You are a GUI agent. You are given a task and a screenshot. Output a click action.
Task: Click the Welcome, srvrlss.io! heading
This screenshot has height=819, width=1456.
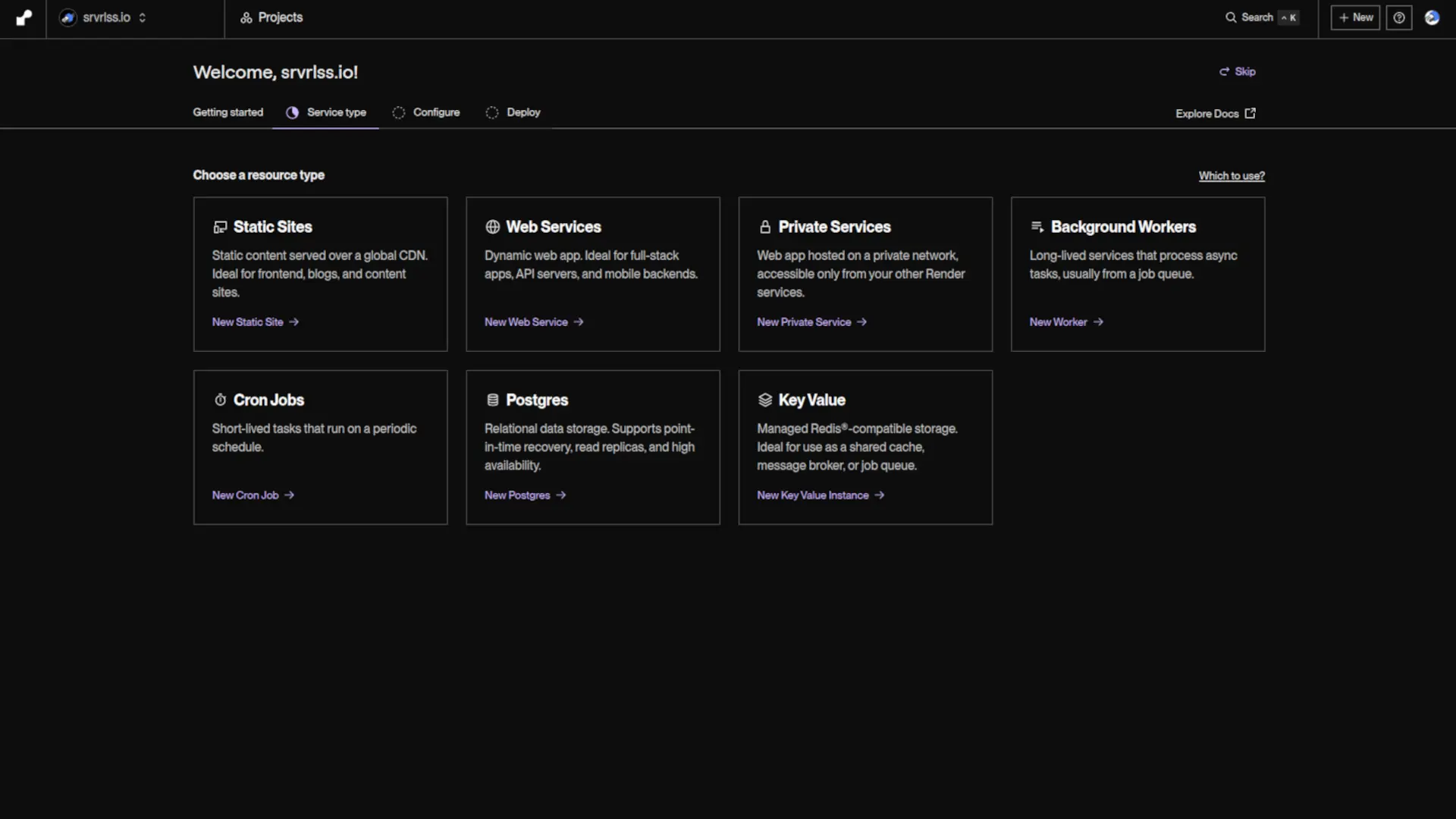tap(275, 72)
